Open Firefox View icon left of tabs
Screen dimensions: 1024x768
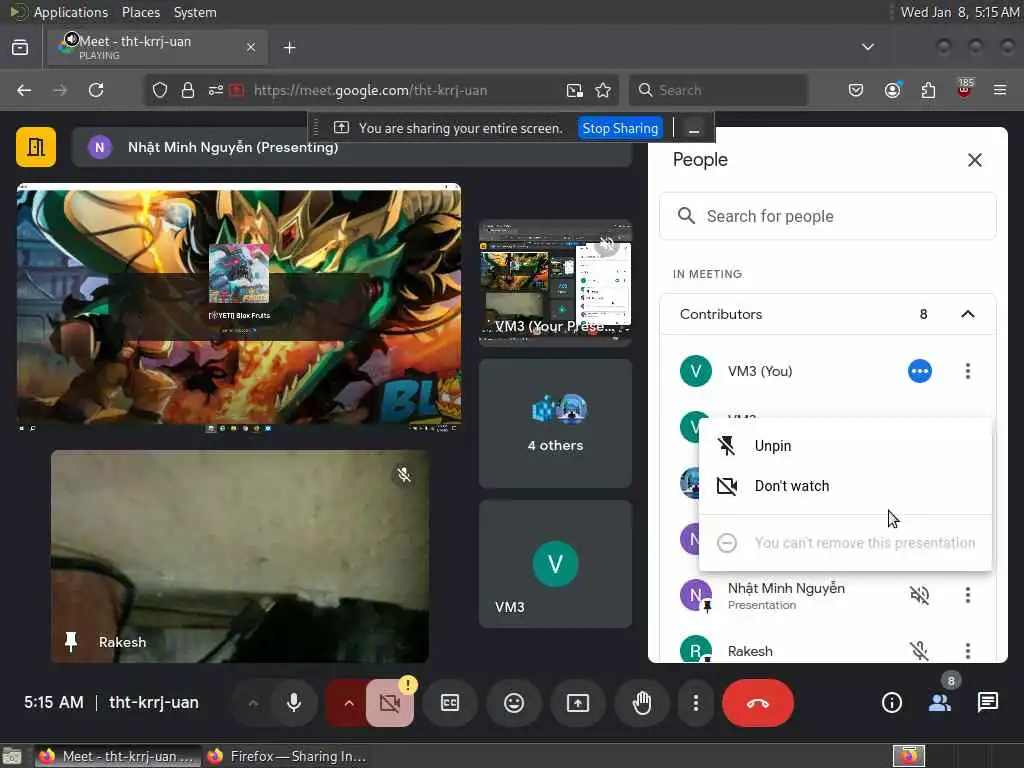(20, 47)
